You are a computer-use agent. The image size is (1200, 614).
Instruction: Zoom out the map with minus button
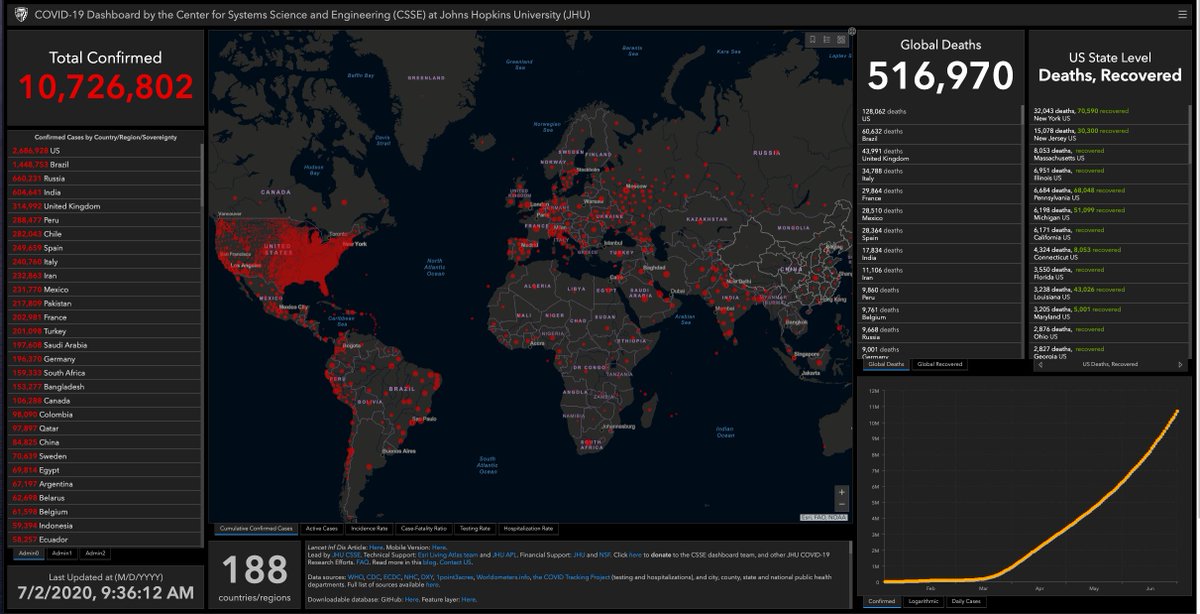[842, 505]
